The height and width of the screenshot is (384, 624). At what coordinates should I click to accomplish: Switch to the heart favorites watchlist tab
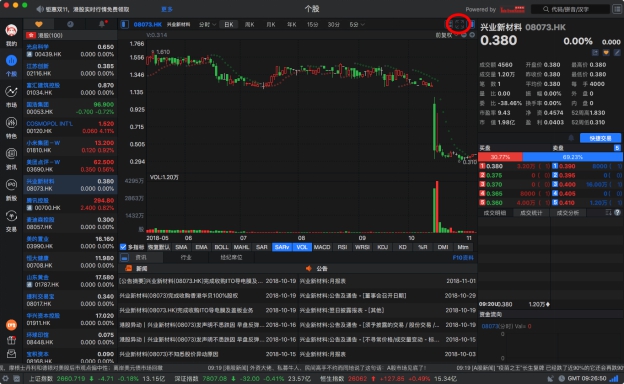point(39,24)
